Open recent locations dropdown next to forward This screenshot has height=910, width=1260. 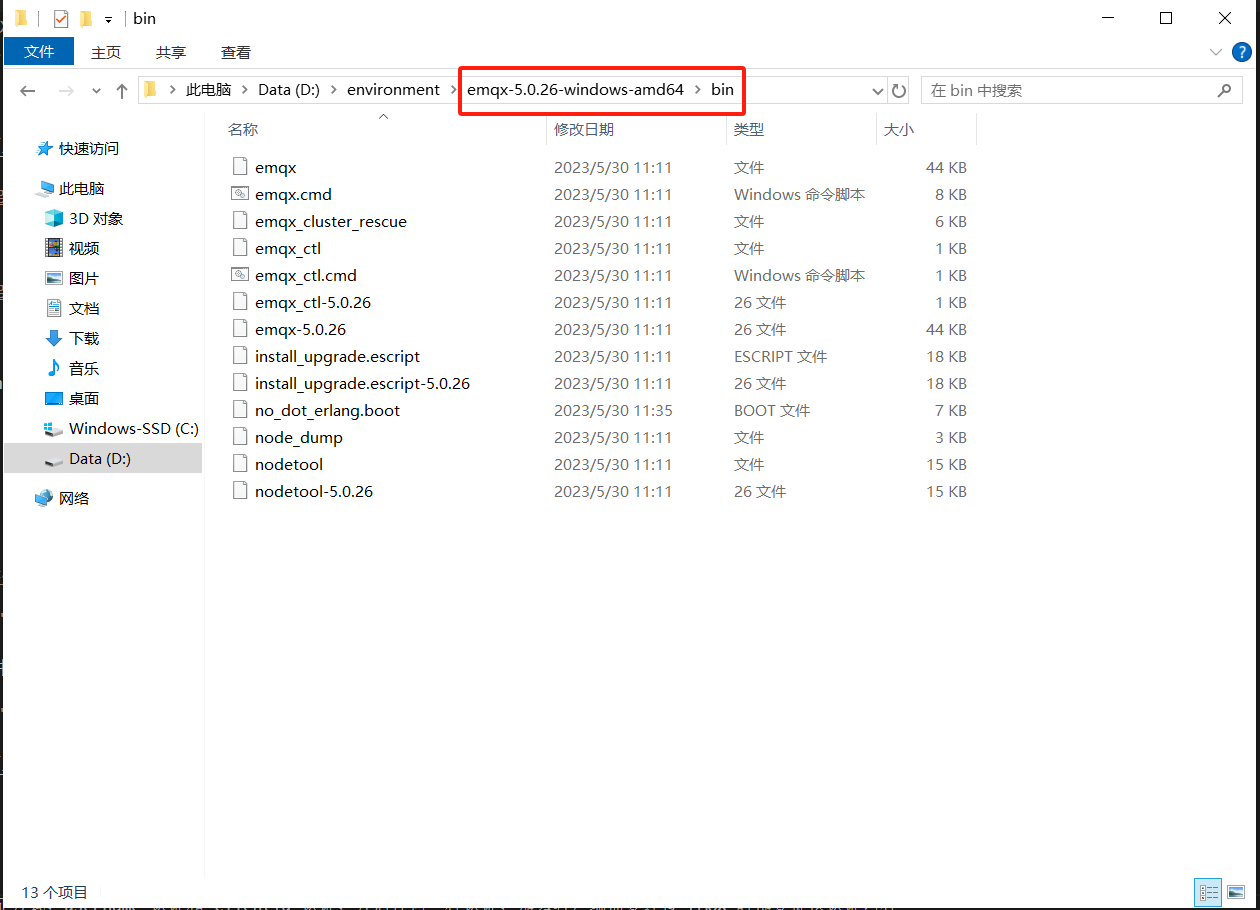(x=96, y=90)
